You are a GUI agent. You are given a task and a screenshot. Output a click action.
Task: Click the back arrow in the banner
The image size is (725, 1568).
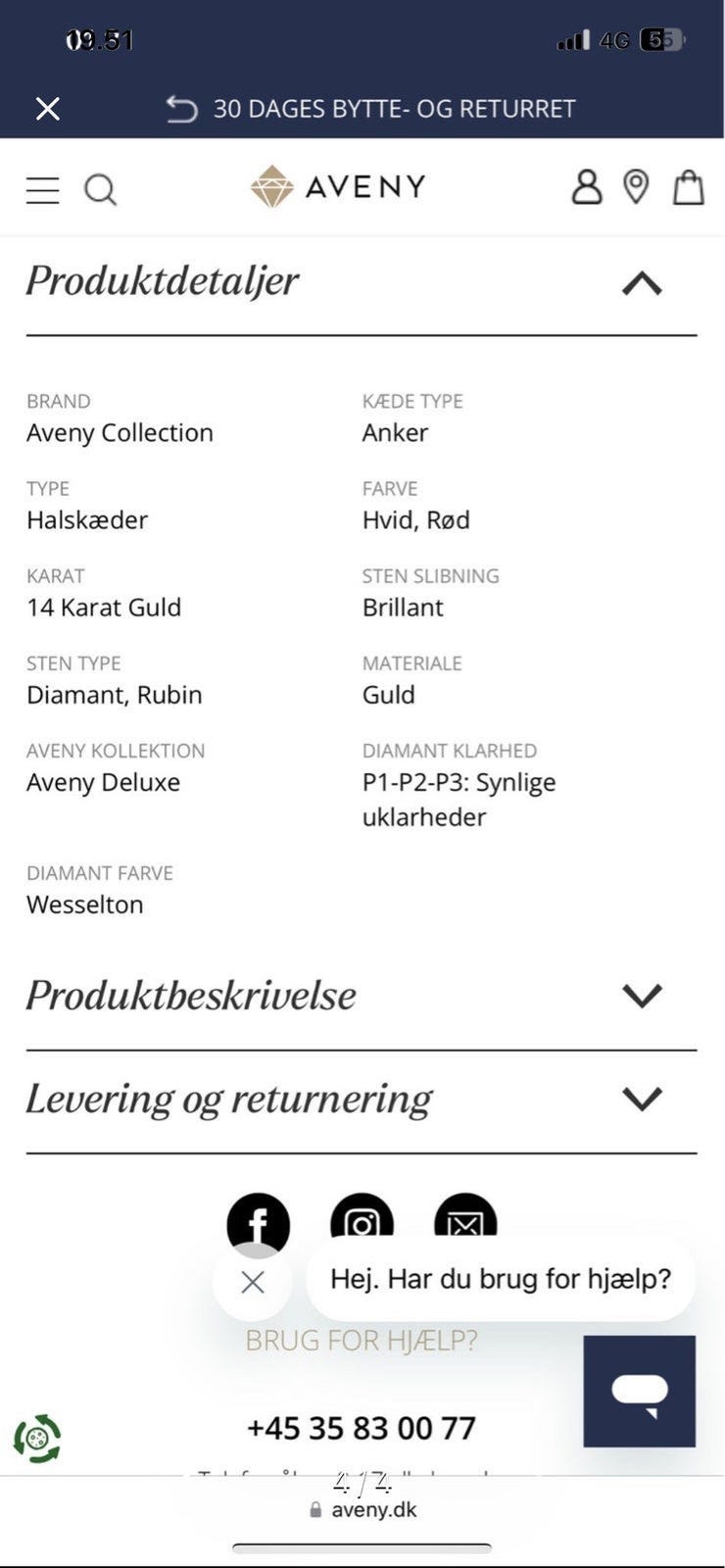click(180, 108)
